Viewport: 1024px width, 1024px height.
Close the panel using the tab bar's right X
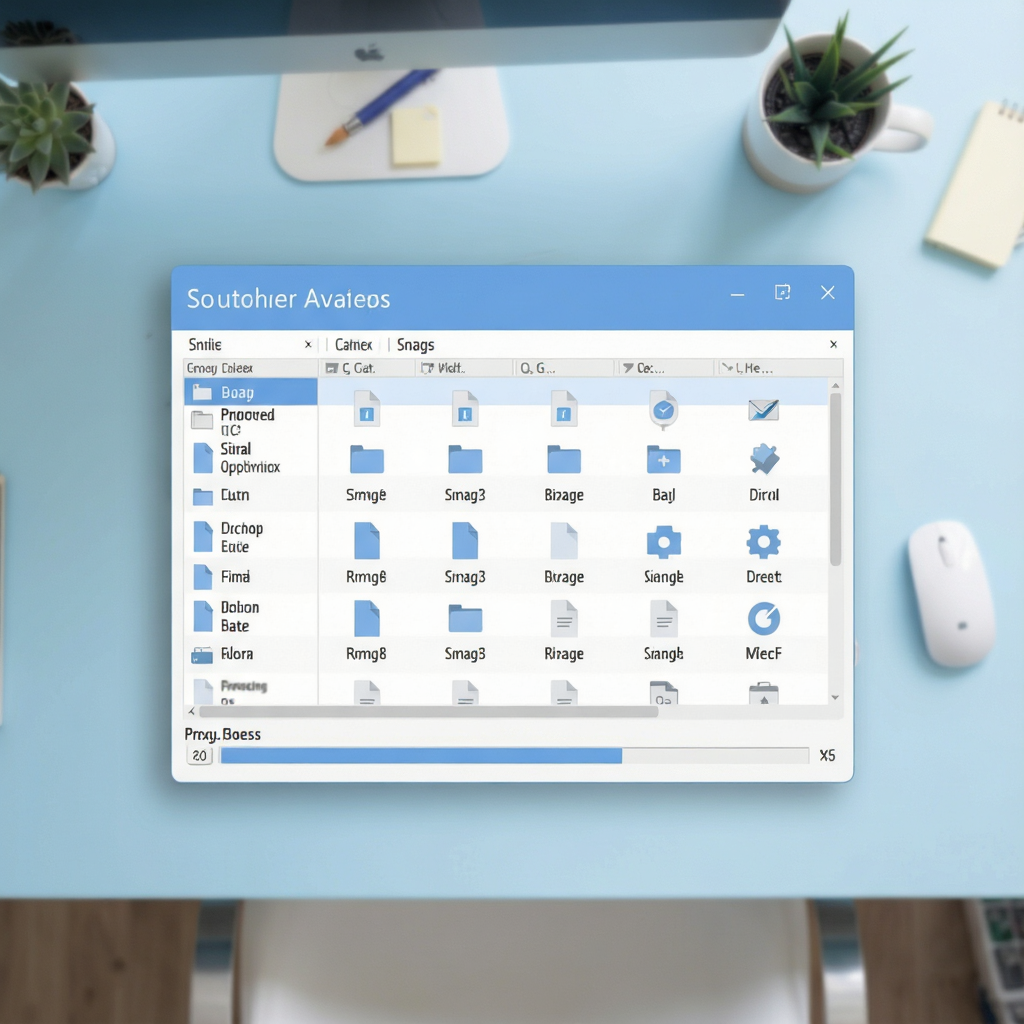833,344
